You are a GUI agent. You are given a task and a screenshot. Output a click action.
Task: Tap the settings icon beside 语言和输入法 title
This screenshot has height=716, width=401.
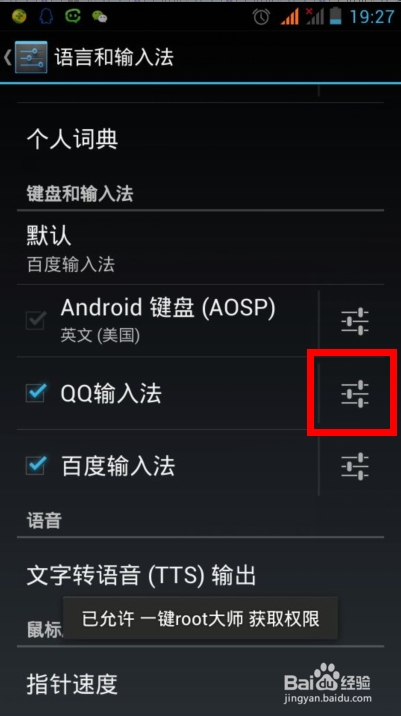(x=31, y=58)
